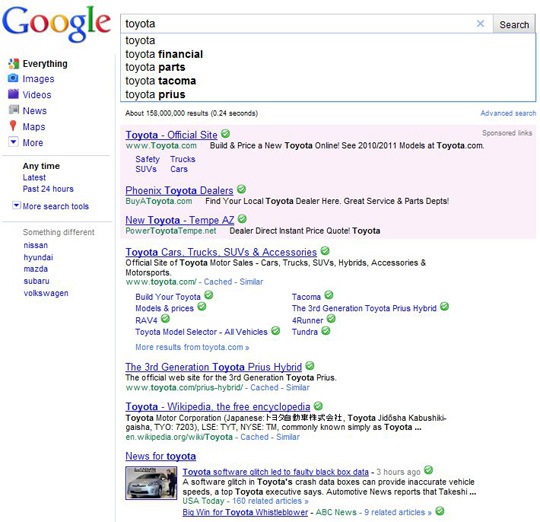
Task: Open Toyota - Official Site sponsored link
Action: (x=171, y=135)
